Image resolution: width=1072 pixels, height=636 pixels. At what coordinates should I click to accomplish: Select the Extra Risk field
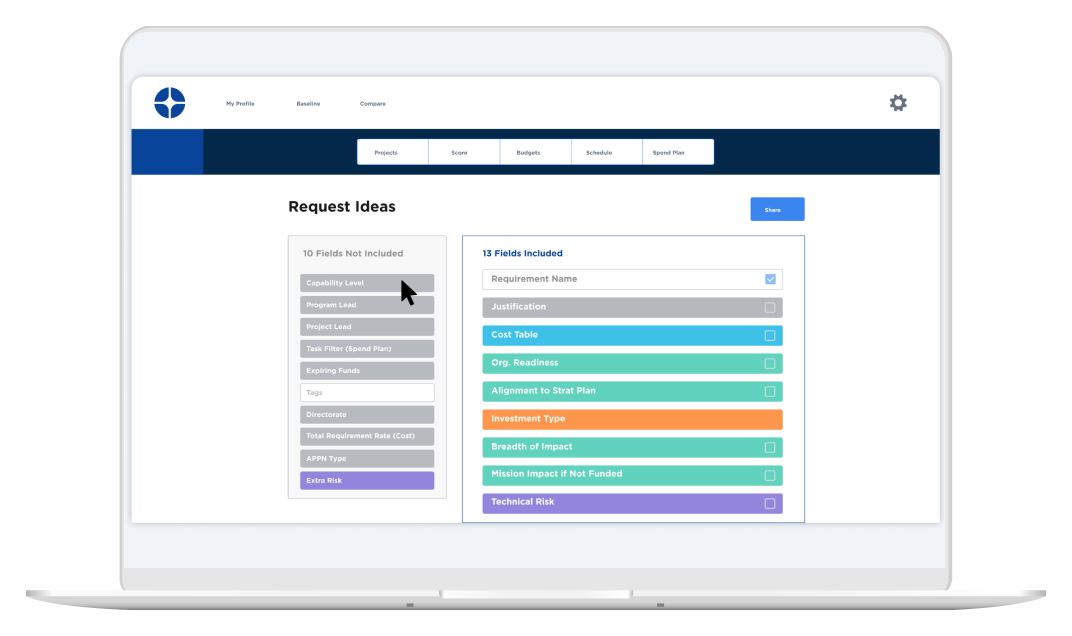click(x=366, y=480)
